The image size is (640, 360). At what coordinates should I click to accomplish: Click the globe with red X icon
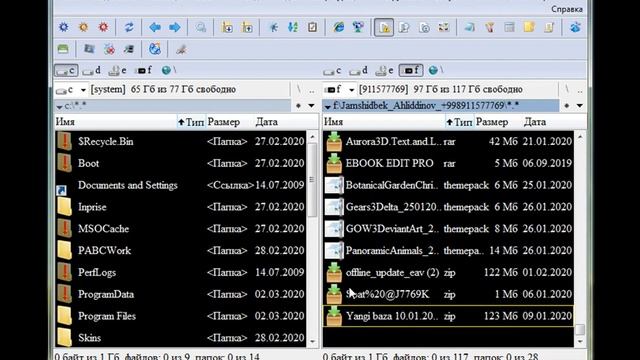tap(109, 49)
